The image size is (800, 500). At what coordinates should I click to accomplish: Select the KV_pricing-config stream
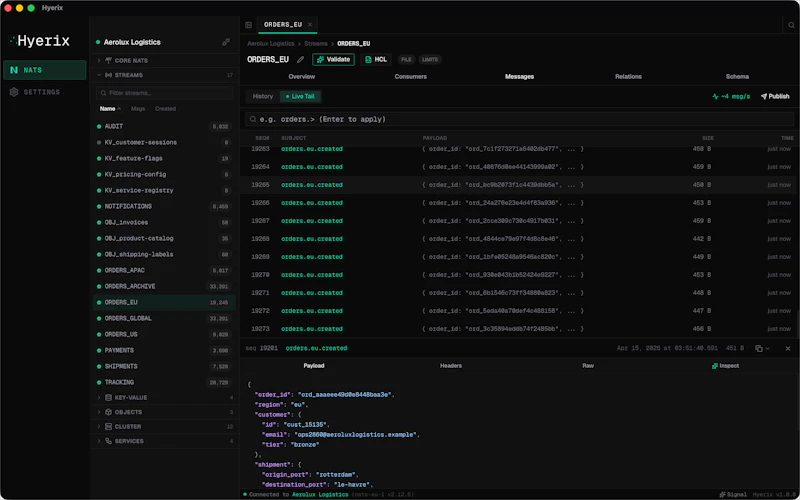(x=164, y=174)
